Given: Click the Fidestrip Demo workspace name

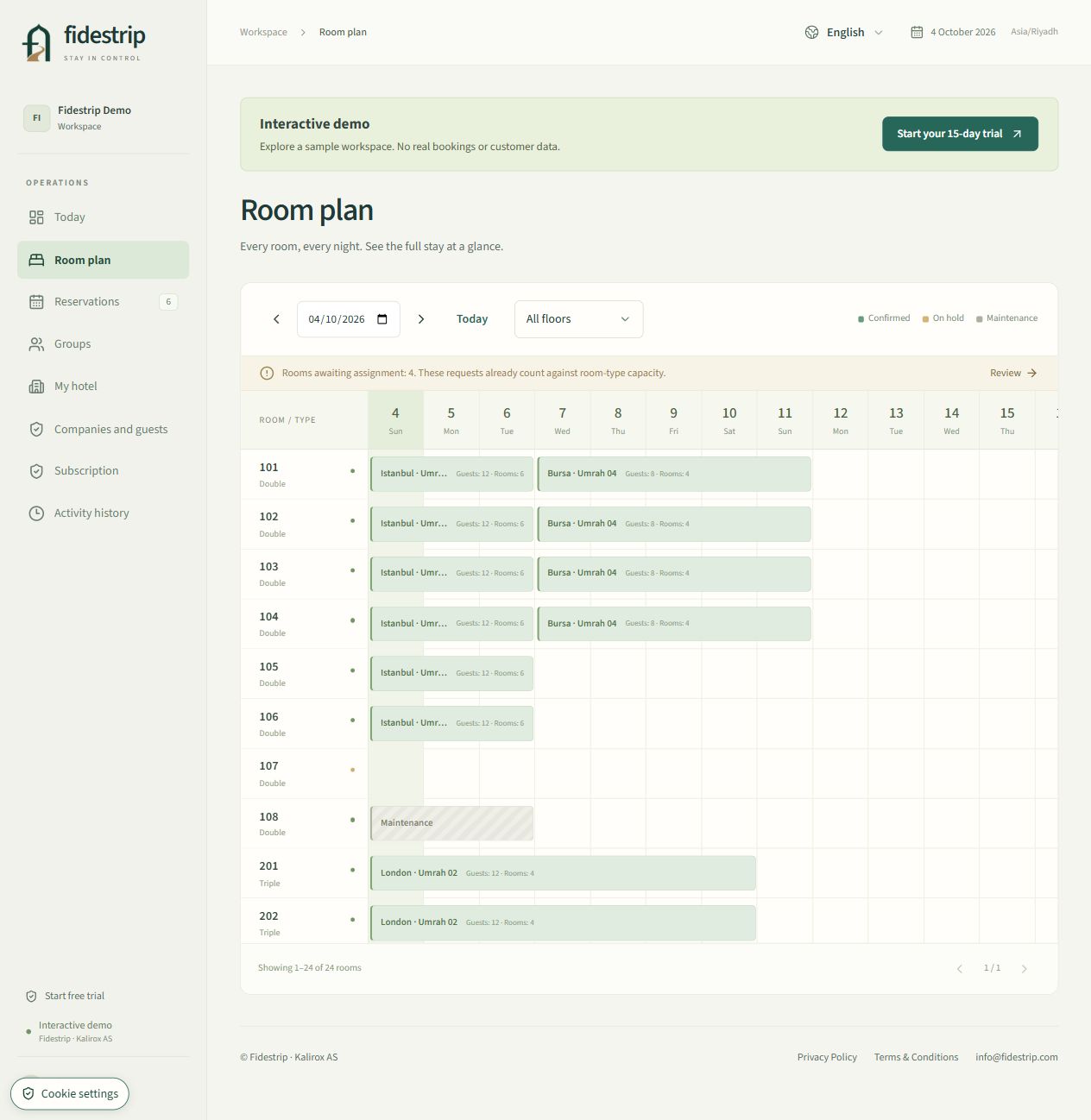Looking at the screenshot, I should coord(94,110).
